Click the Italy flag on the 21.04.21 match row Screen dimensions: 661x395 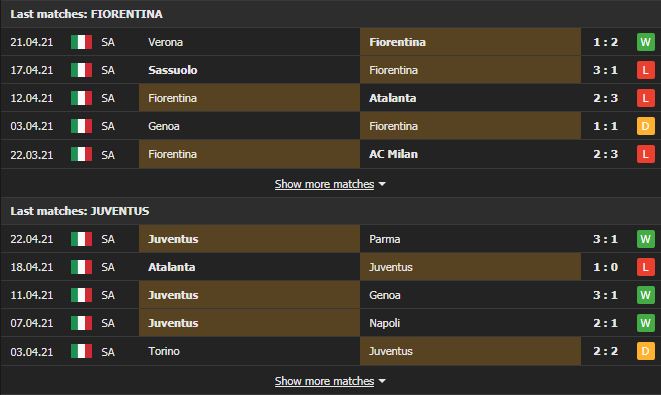coord(81,42)
